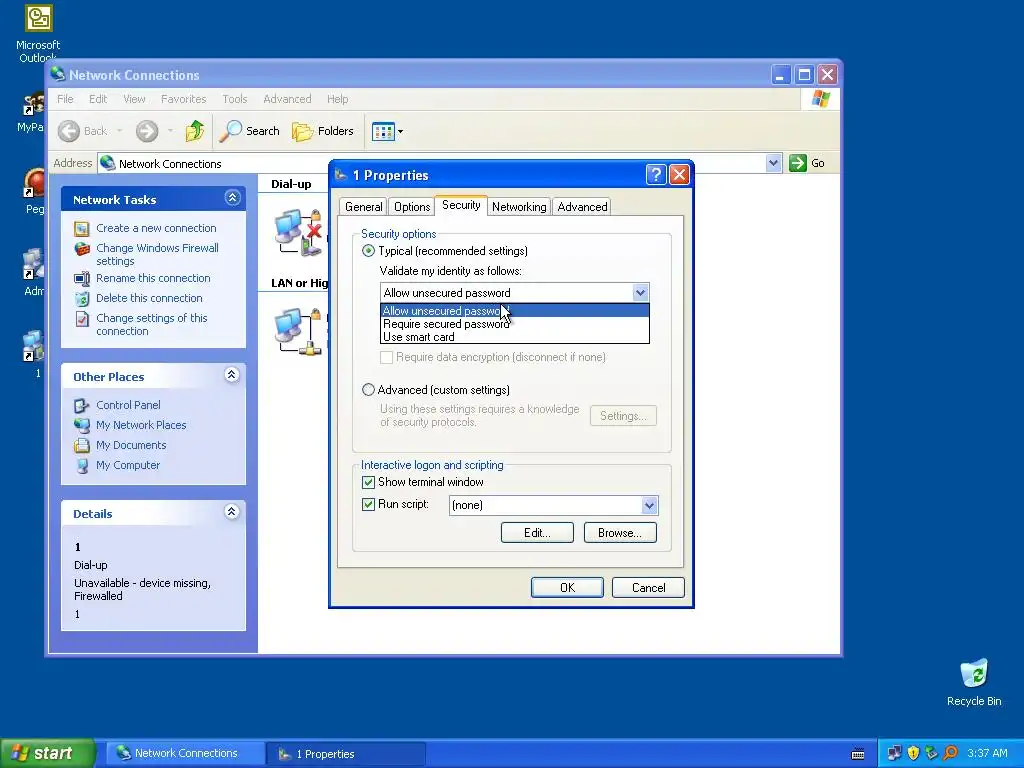Viewport: 1024px width, 768px height.
Task: Collapse the Network Tasks panel
Action: pyautogui.click(x=232, y=198)
